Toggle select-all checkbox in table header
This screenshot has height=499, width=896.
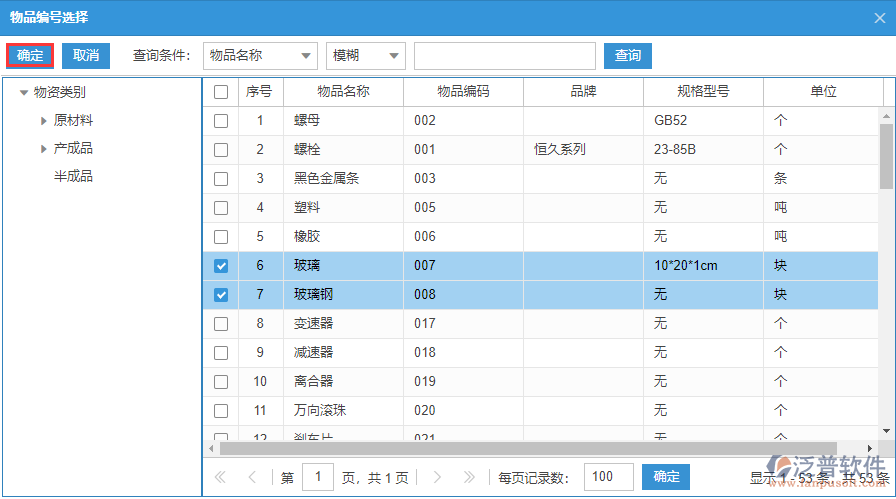click(221, 92)
